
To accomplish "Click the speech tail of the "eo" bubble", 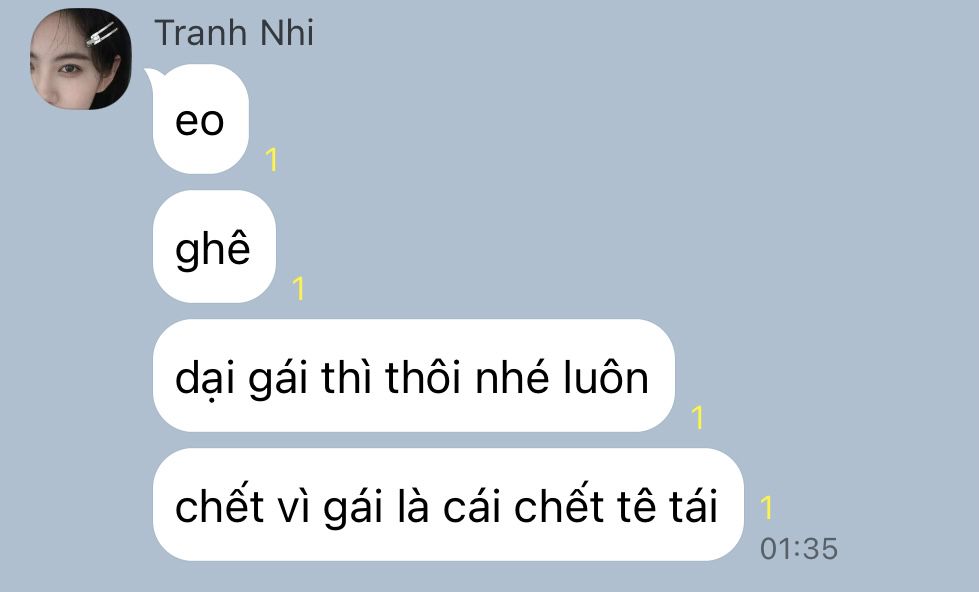I will (x=152, y=78).
